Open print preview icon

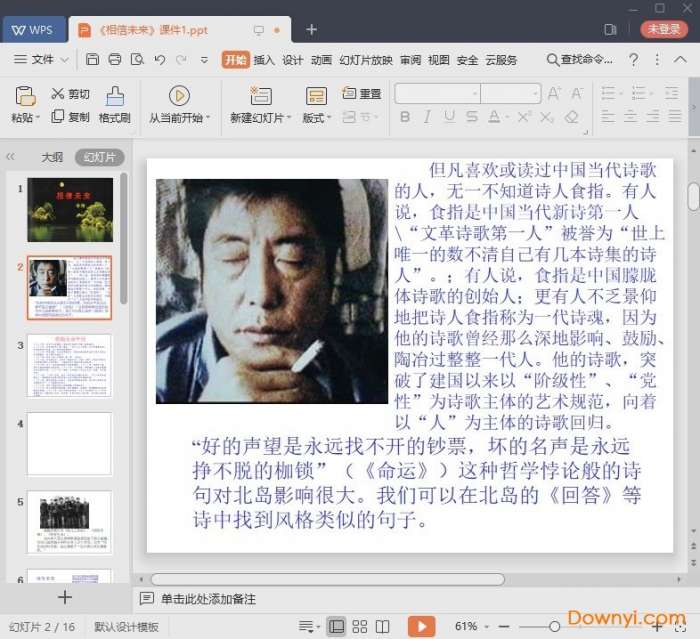coord(137,59)
